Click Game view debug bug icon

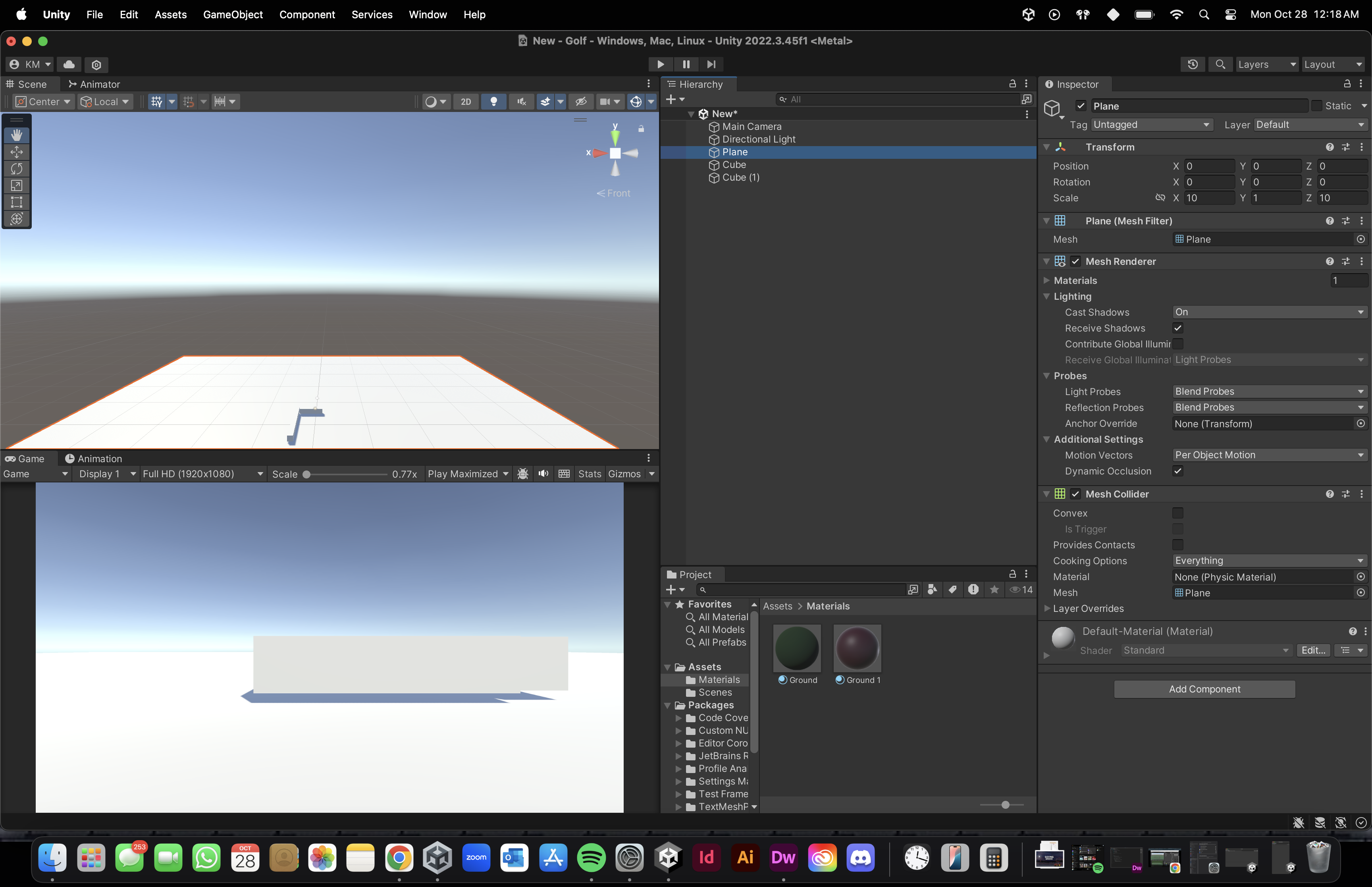click(x=523, y=473)
